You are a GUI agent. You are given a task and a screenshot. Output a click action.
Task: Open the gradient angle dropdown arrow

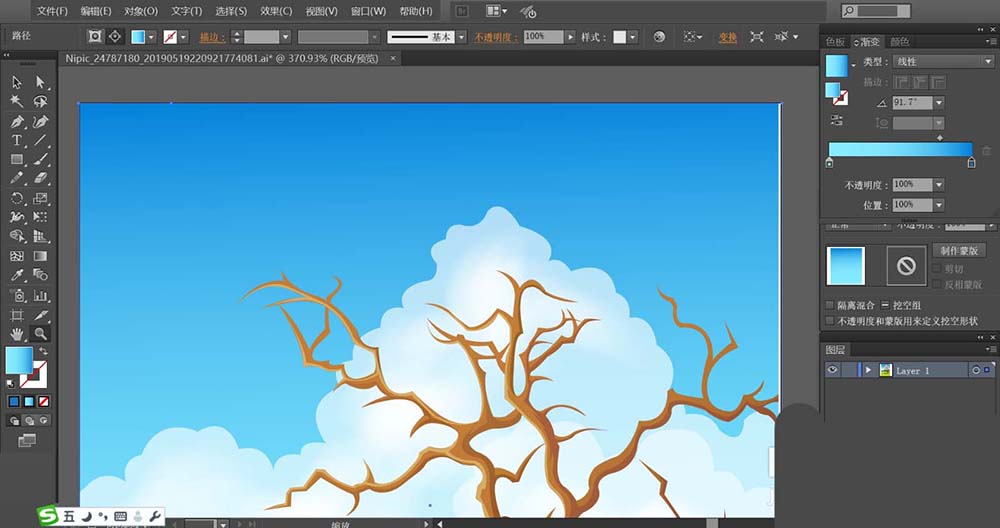(x=939, y=102)
